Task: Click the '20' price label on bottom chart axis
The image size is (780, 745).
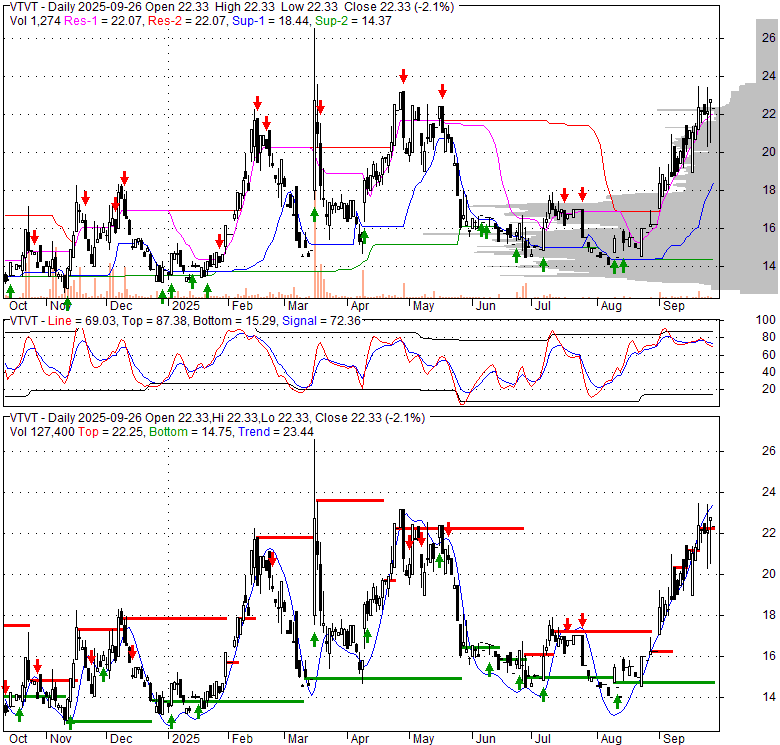Action: 769,574
